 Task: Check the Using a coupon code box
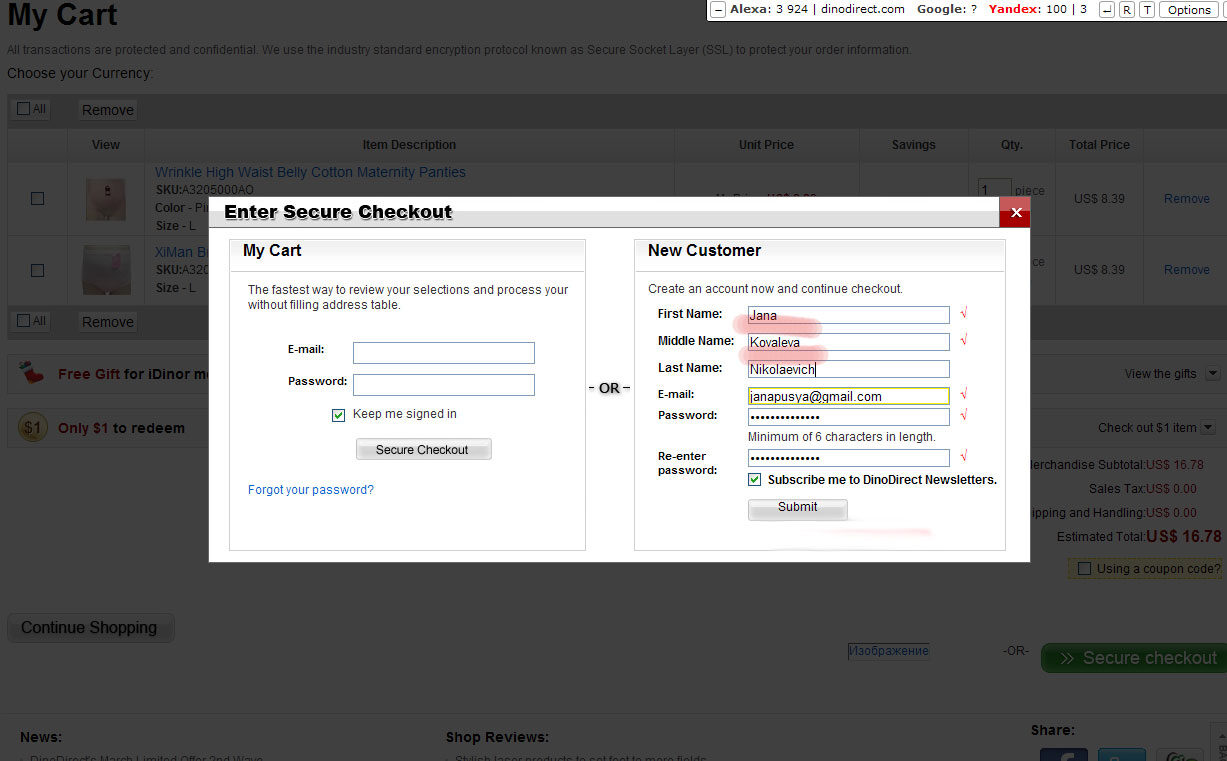click(x=1084, y=569)
